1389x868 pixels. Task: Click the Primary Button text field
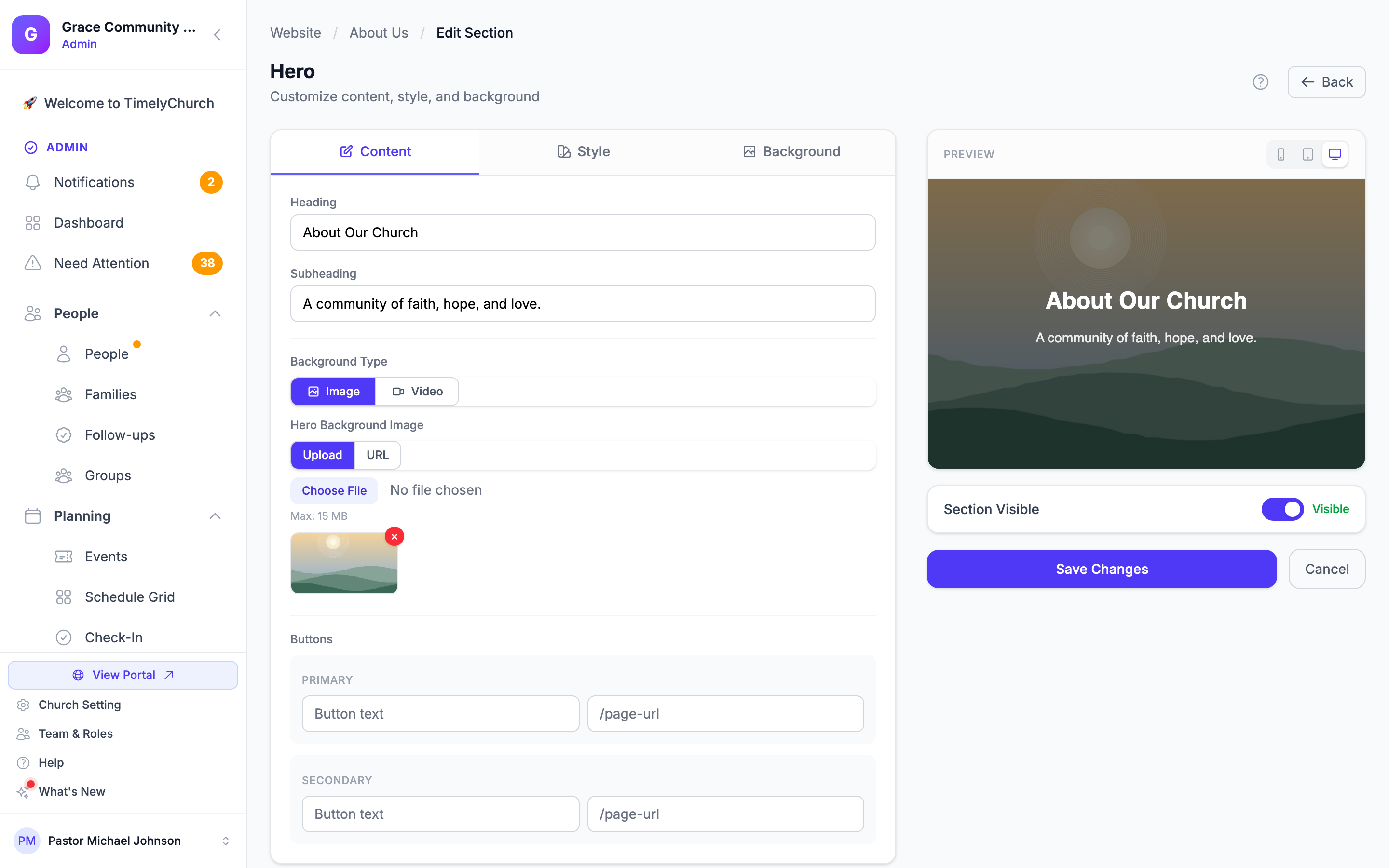click(x=441, y=714)
